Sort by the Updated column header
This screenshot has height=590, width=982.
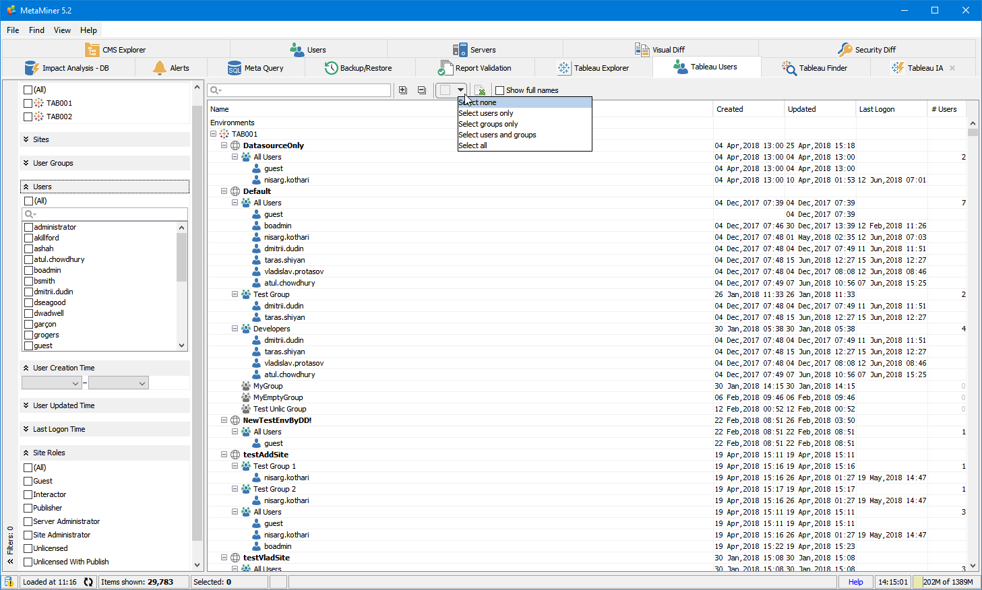820,109
